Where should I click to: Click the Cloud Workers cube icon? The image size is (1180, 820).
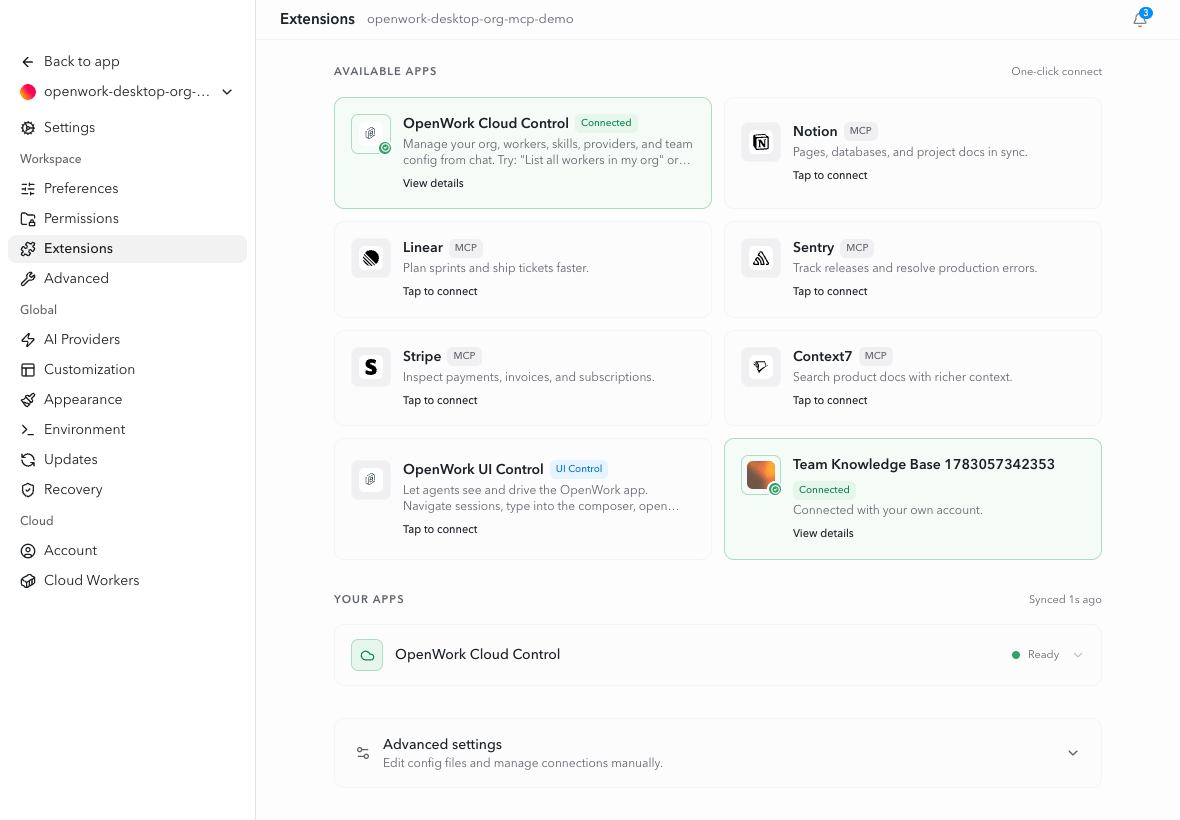click(28, 582)
